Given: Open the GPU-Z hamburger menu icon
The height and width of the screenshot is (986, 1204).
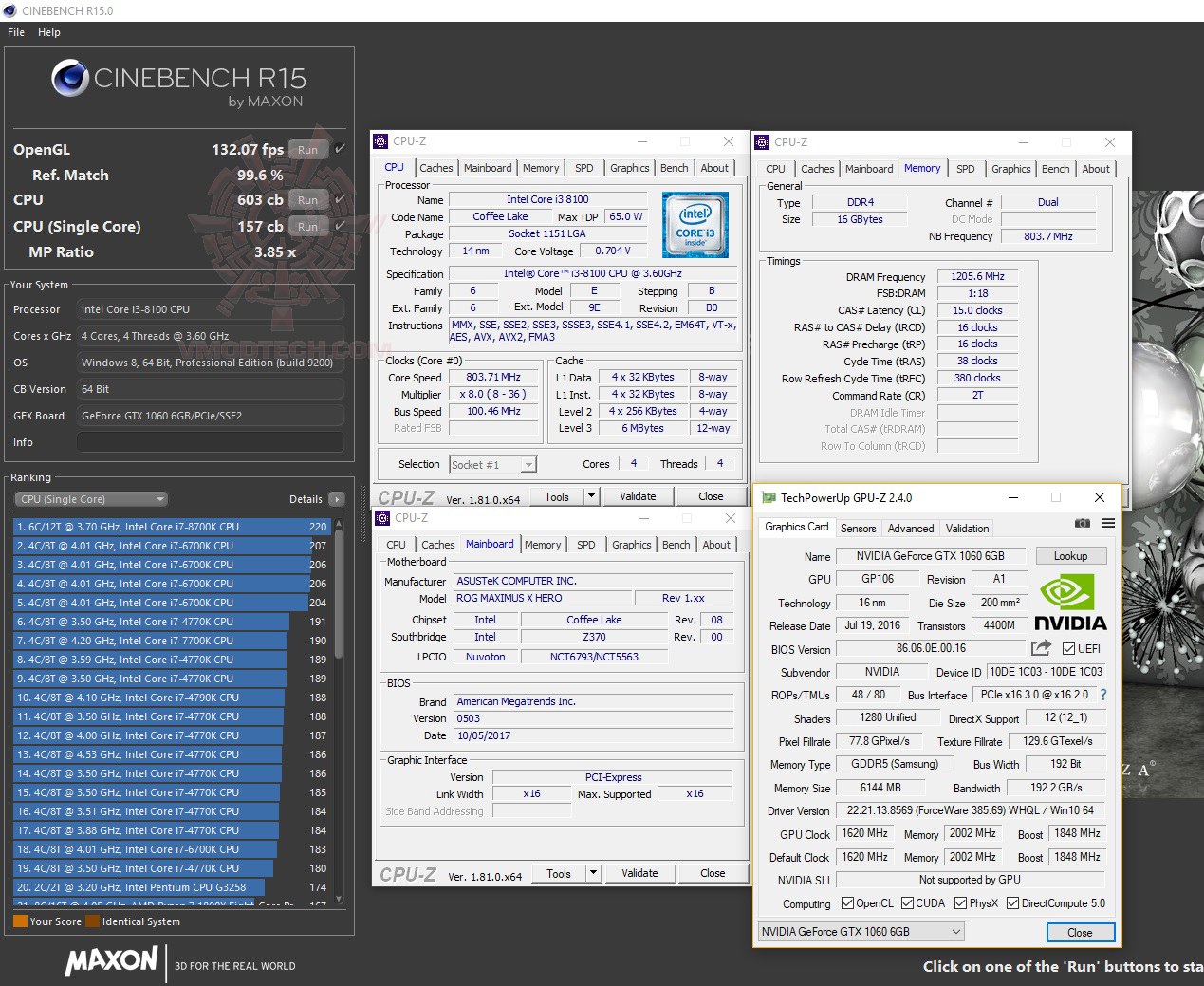Looking at the screenshot, I should click(1108, 523).
